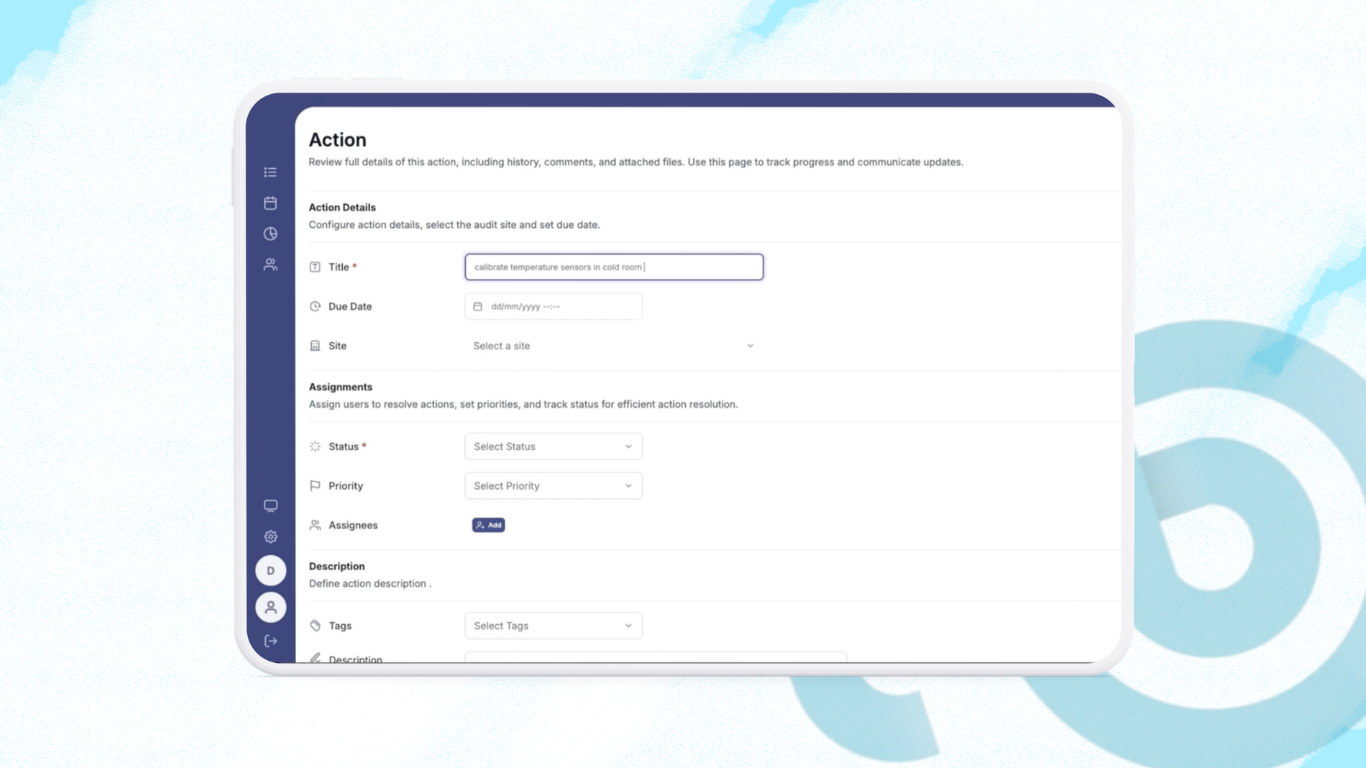Open the Select Status dropdown
Screen dimensions: 1366x768
(554, 447)
